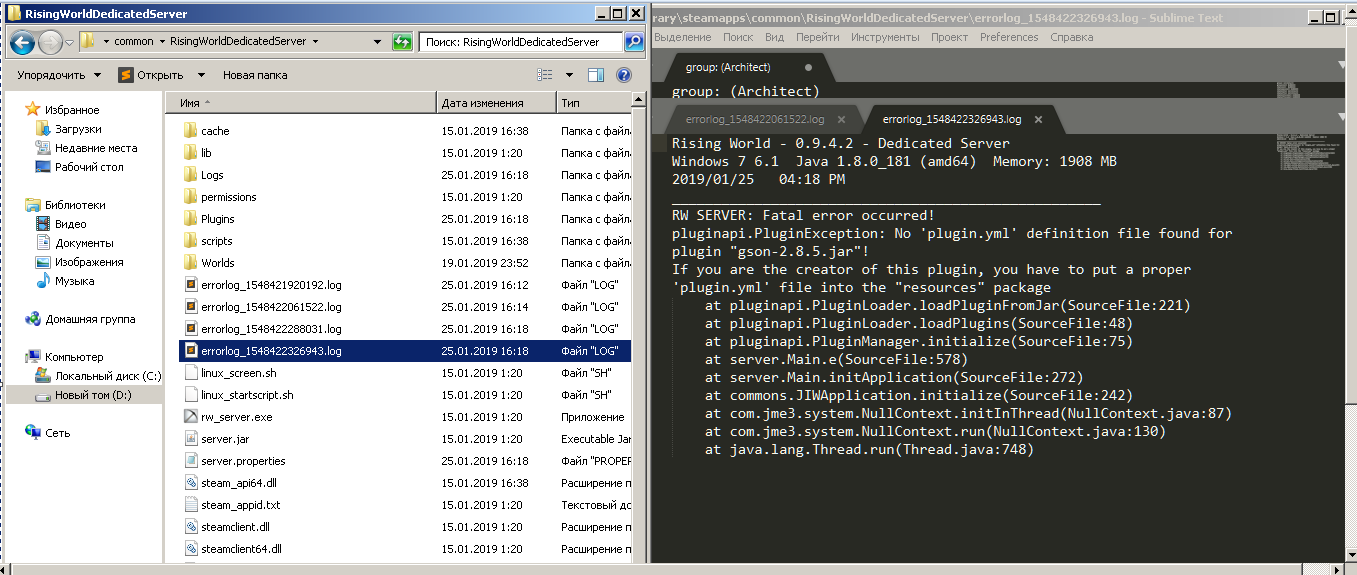The image size is (1357, 575).
Task: Click the search magnifier icon
Action: (x=634, y=42)
